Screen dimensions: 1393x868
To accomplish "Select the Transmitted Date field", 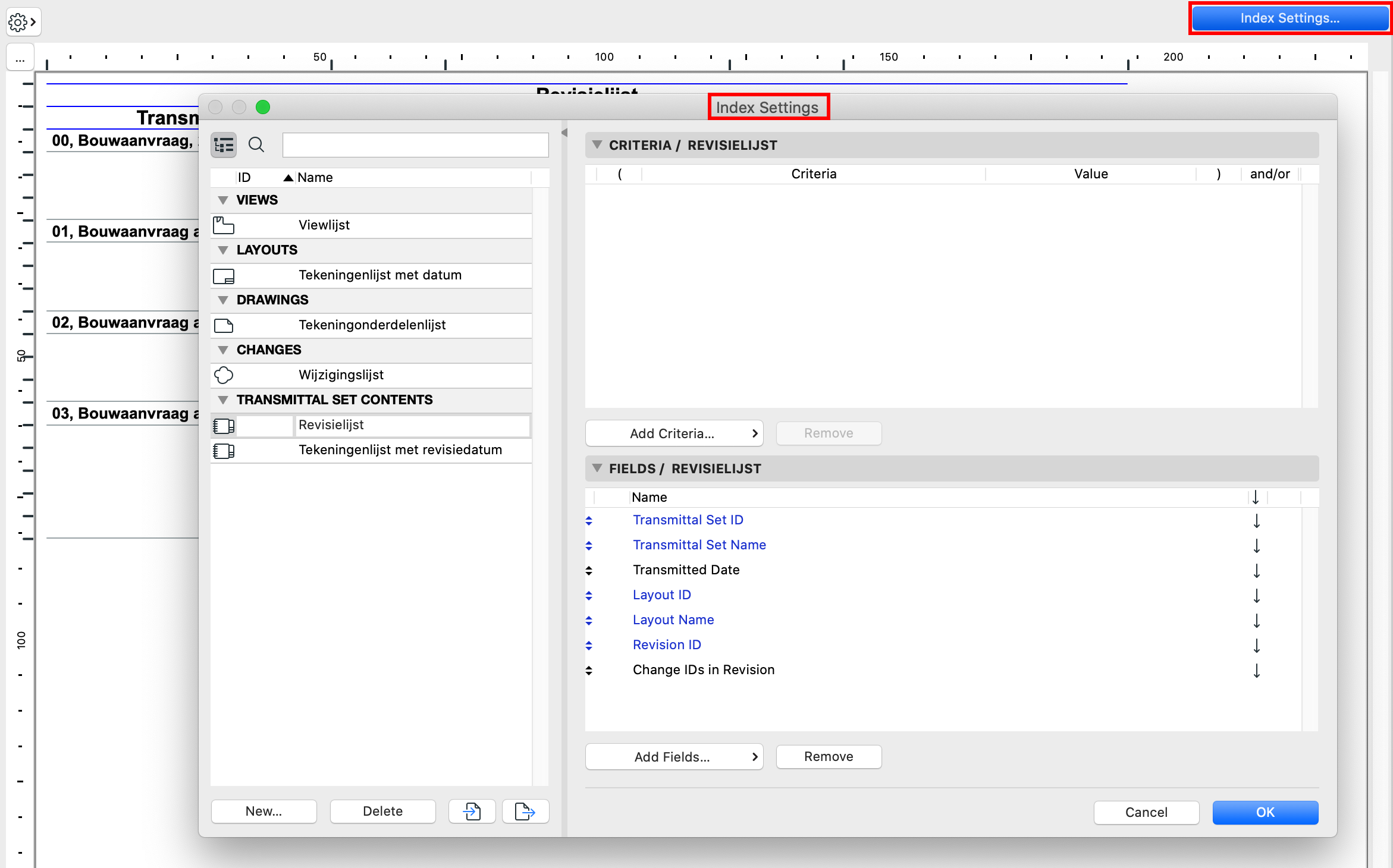I will (686, 570).
